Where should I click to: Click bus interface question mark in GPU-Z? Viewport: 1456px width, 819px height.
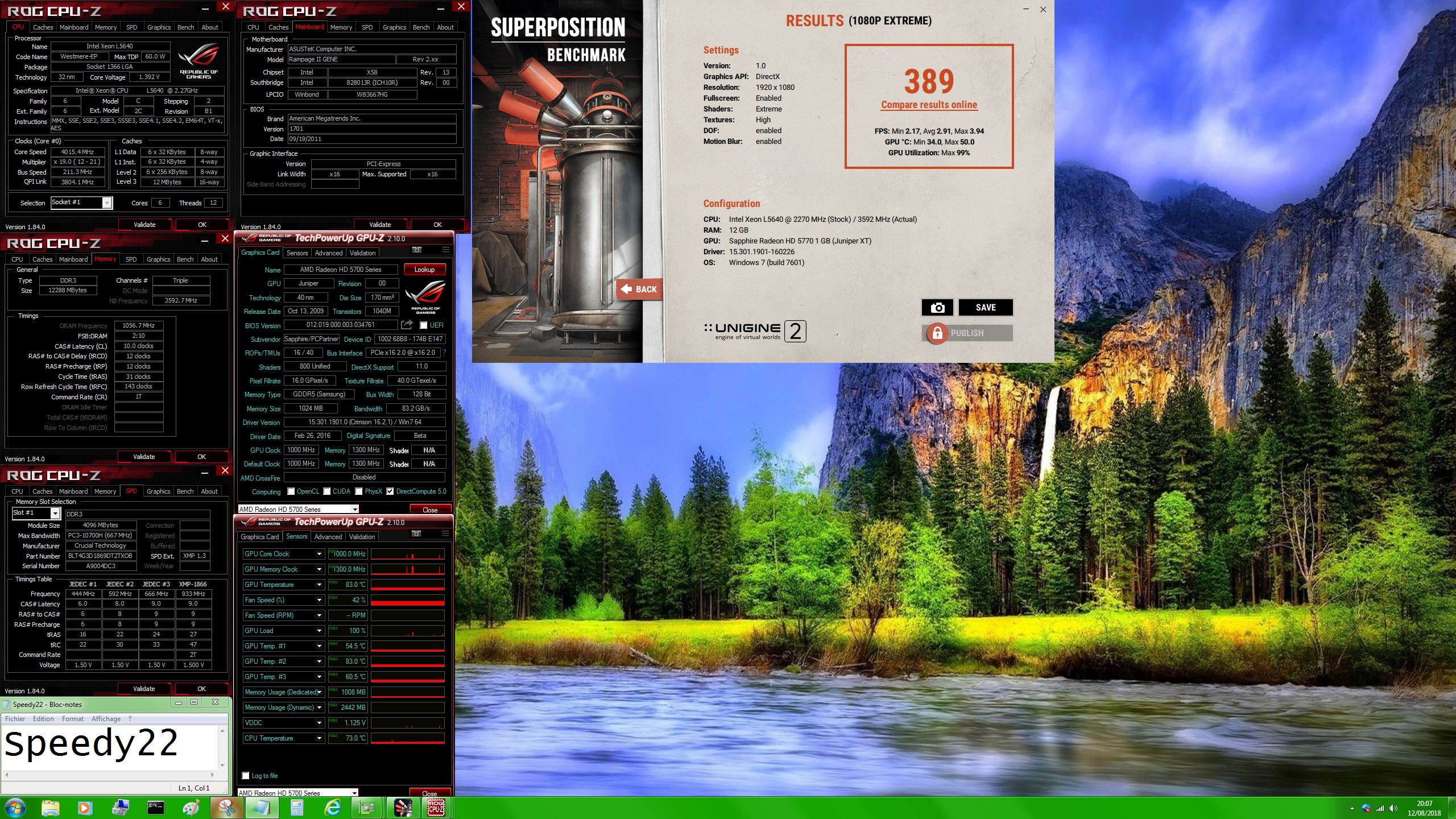point(444,353)
